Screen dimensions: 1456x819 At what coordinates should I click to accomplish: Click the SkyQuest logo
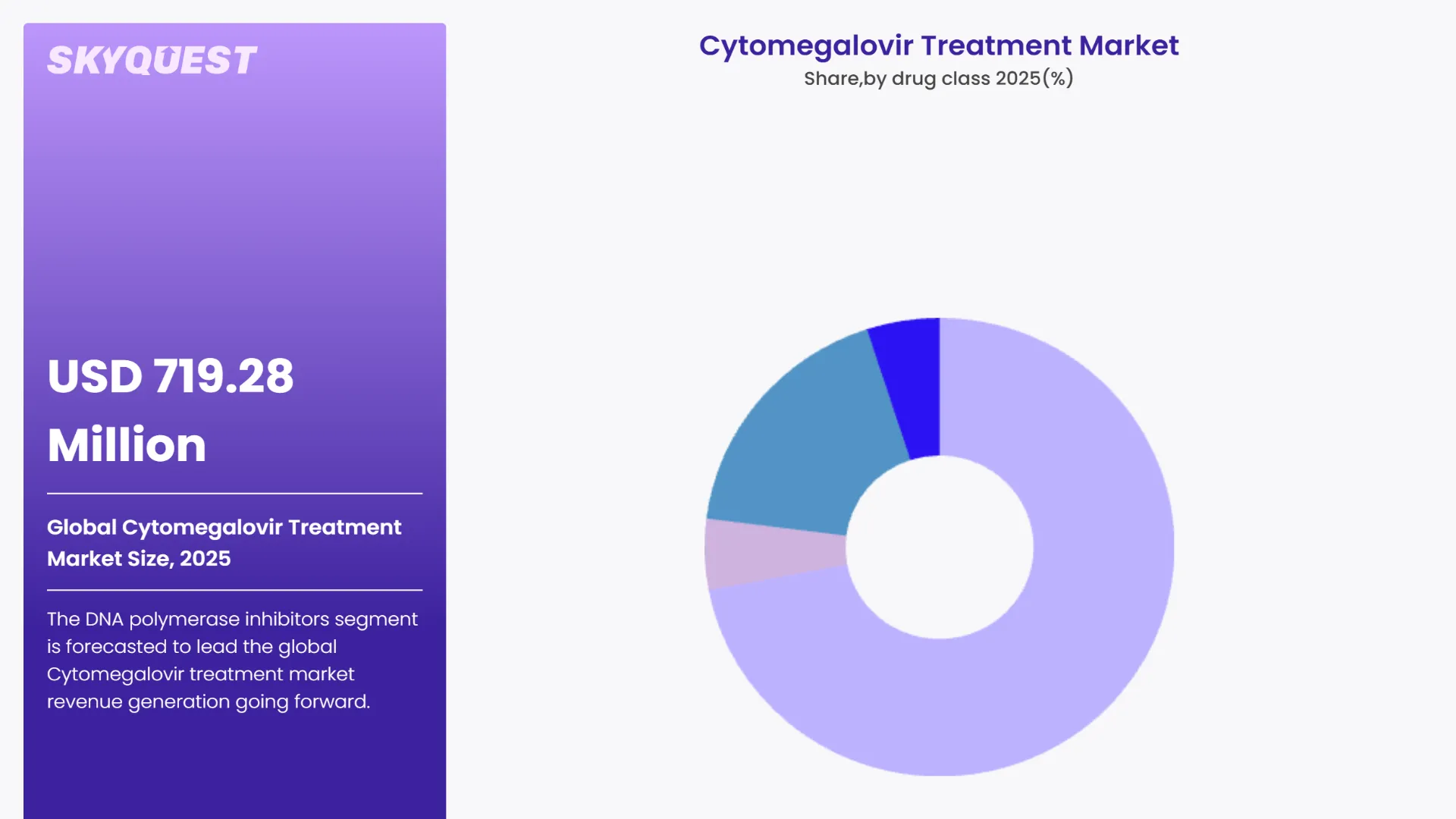pyautogui.click(x=152, y=61)
